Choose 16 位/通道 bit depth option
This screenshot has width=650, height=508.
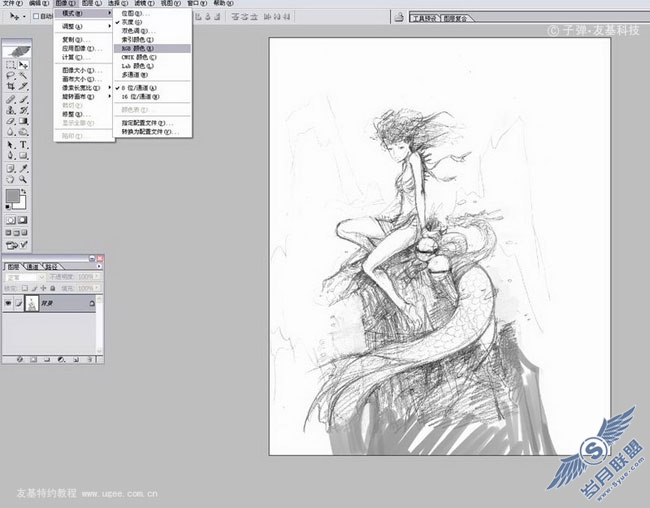[x=152, y=97]
